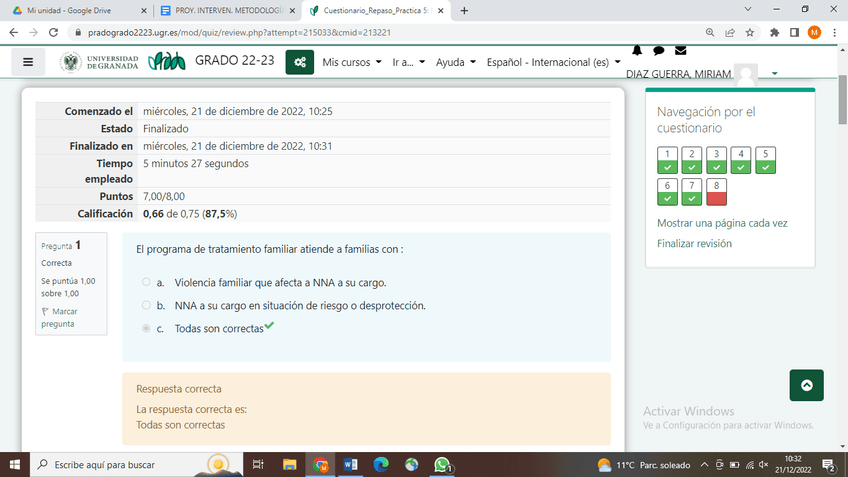Open the Windows Start menu
This screenshot has width=848, height=477.
tap(15, 465)
